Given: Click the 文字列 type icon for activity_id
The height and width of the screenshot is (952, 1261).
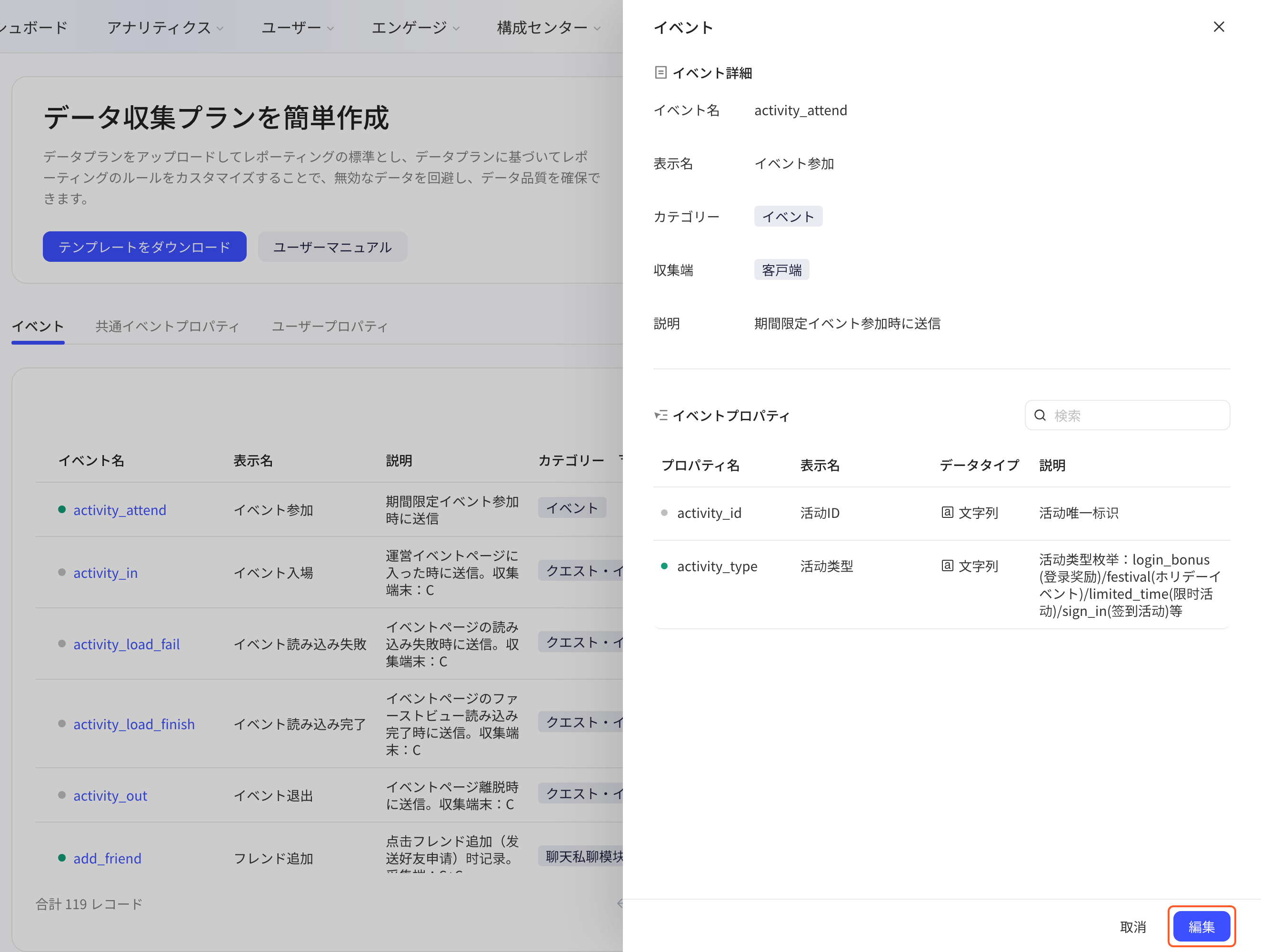Looking at the screenshot, I should point(947,512).
